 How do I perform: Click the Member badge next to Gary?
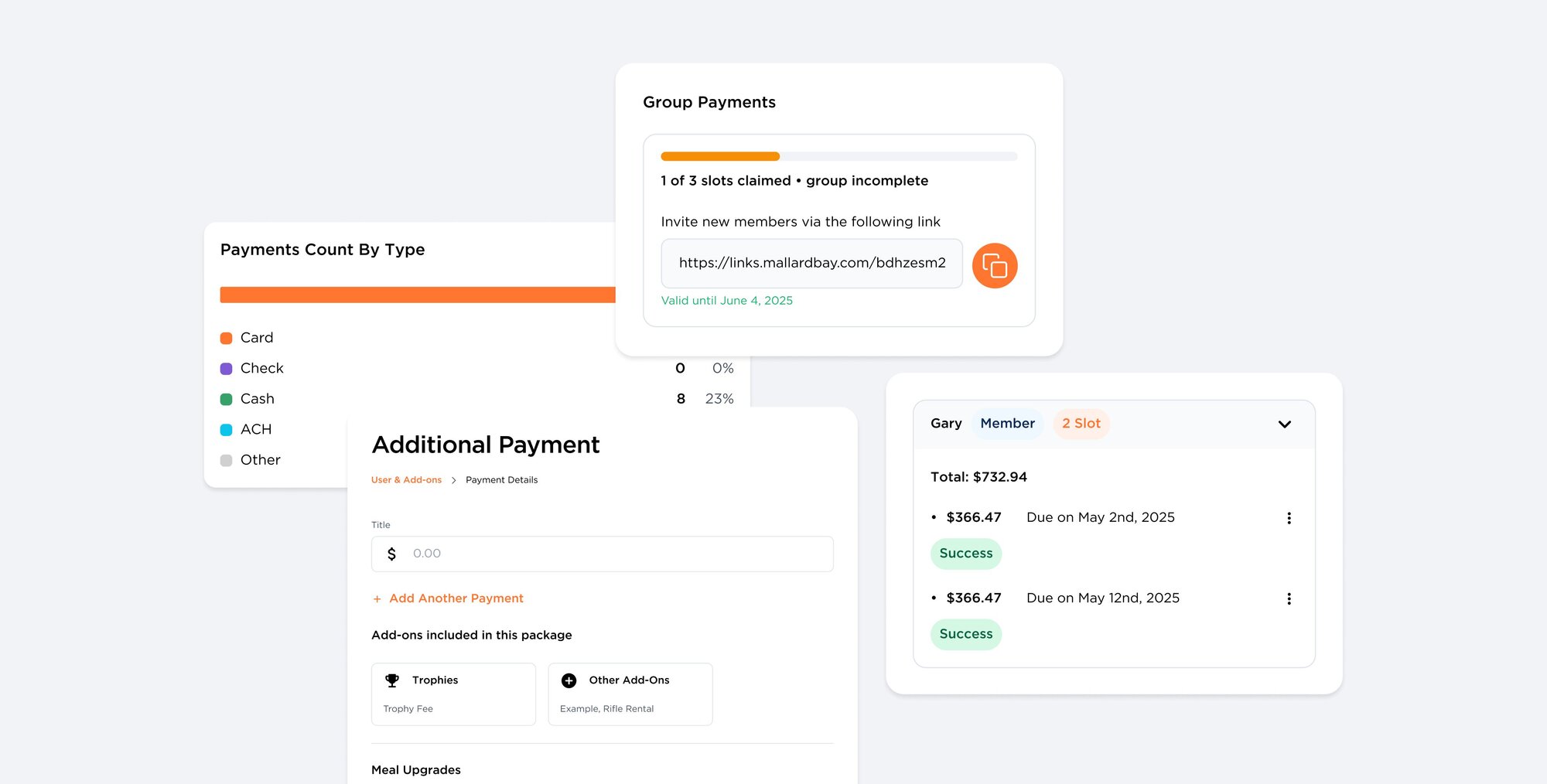(1007, 423)
